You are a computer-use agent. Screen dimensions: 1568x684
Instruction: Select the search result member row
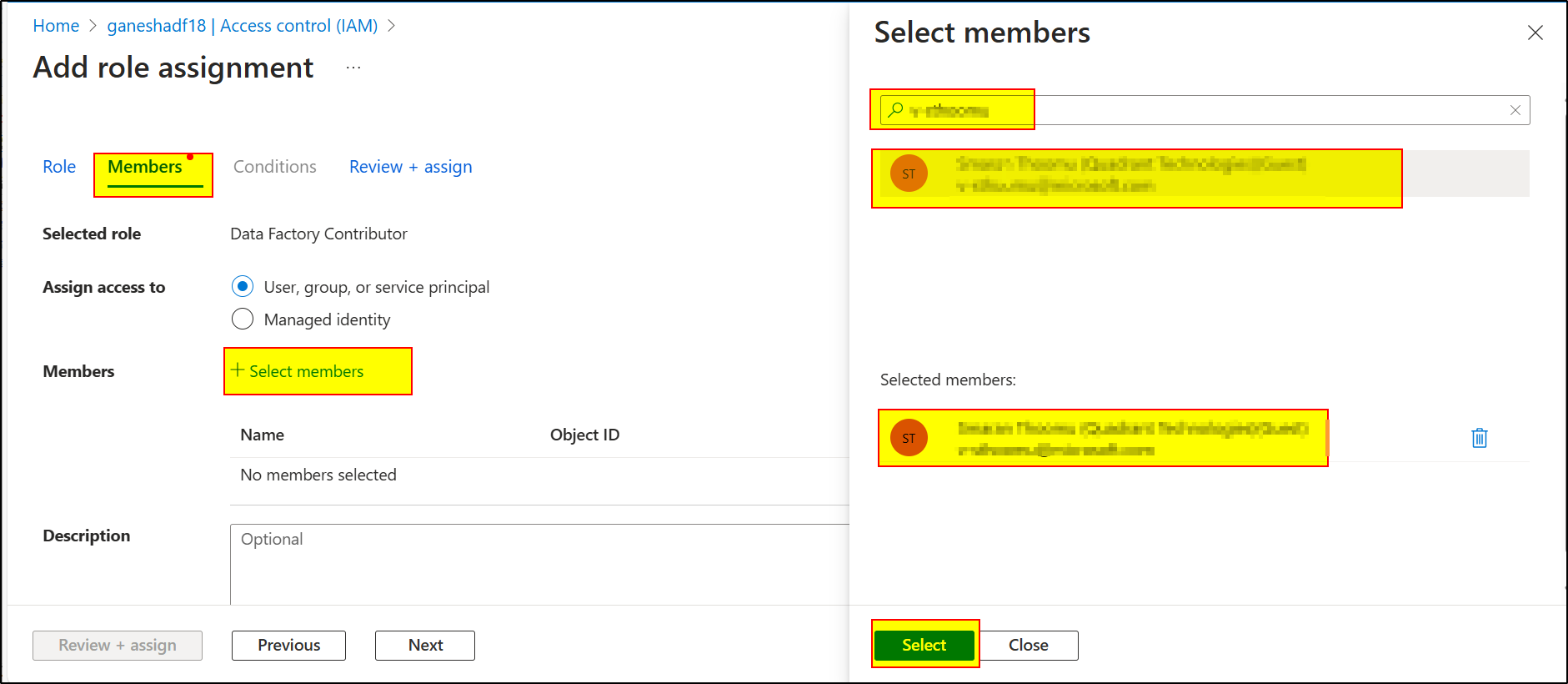1205,174
